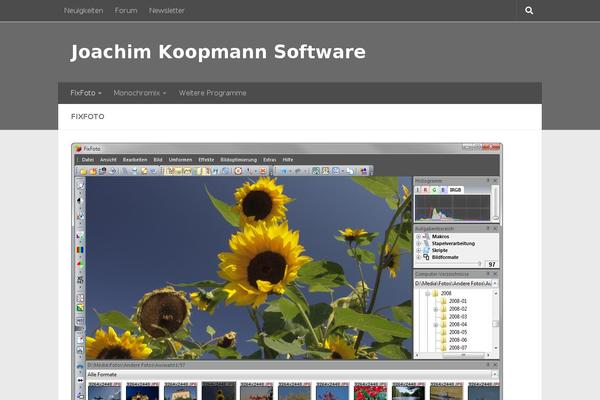The height and width of the screenshot is (400, 600).
Task: Click the round red target toolbar icon
Action: pyautogui.click(x=238, y=171)
